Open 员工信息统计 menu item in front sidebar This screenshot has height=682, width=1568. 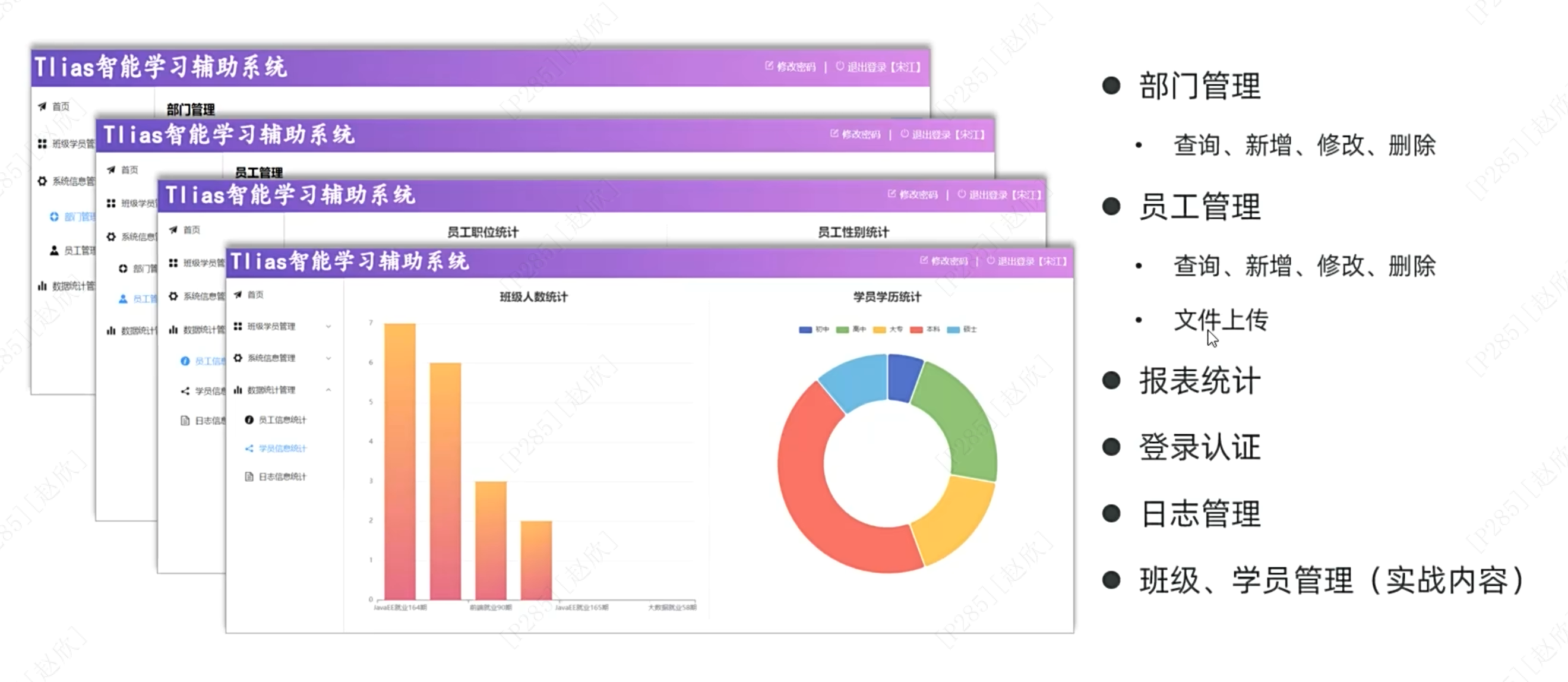click(x=283, y=420)
